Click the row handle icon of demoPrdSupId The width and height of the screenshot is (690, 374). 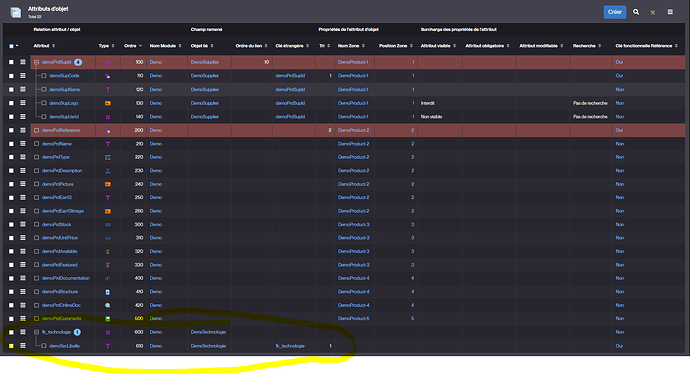pos(23,62)
